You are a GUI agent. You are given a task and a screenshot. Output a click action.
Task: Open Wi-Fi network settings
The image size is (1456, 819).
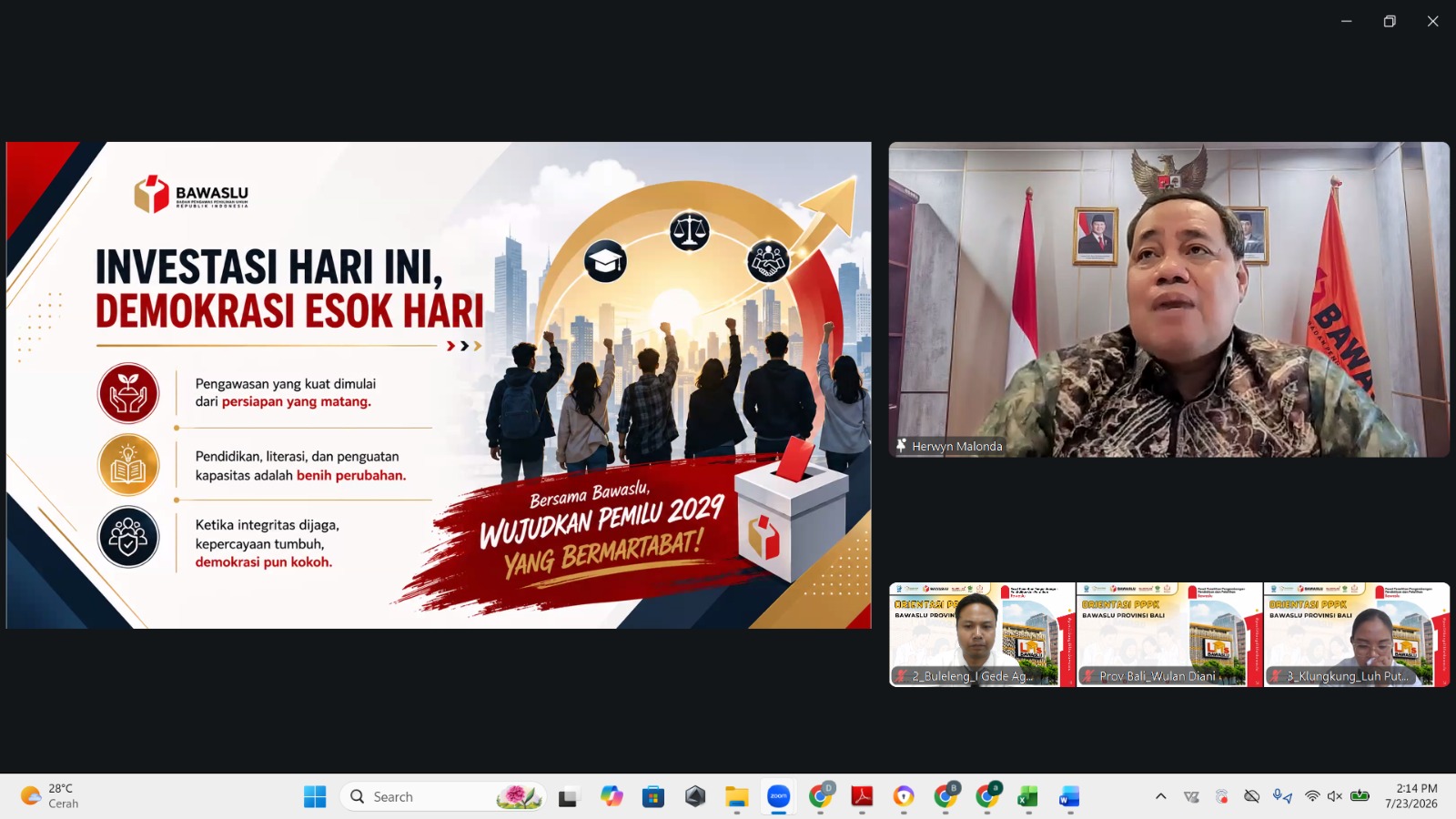coord(1312,796)
